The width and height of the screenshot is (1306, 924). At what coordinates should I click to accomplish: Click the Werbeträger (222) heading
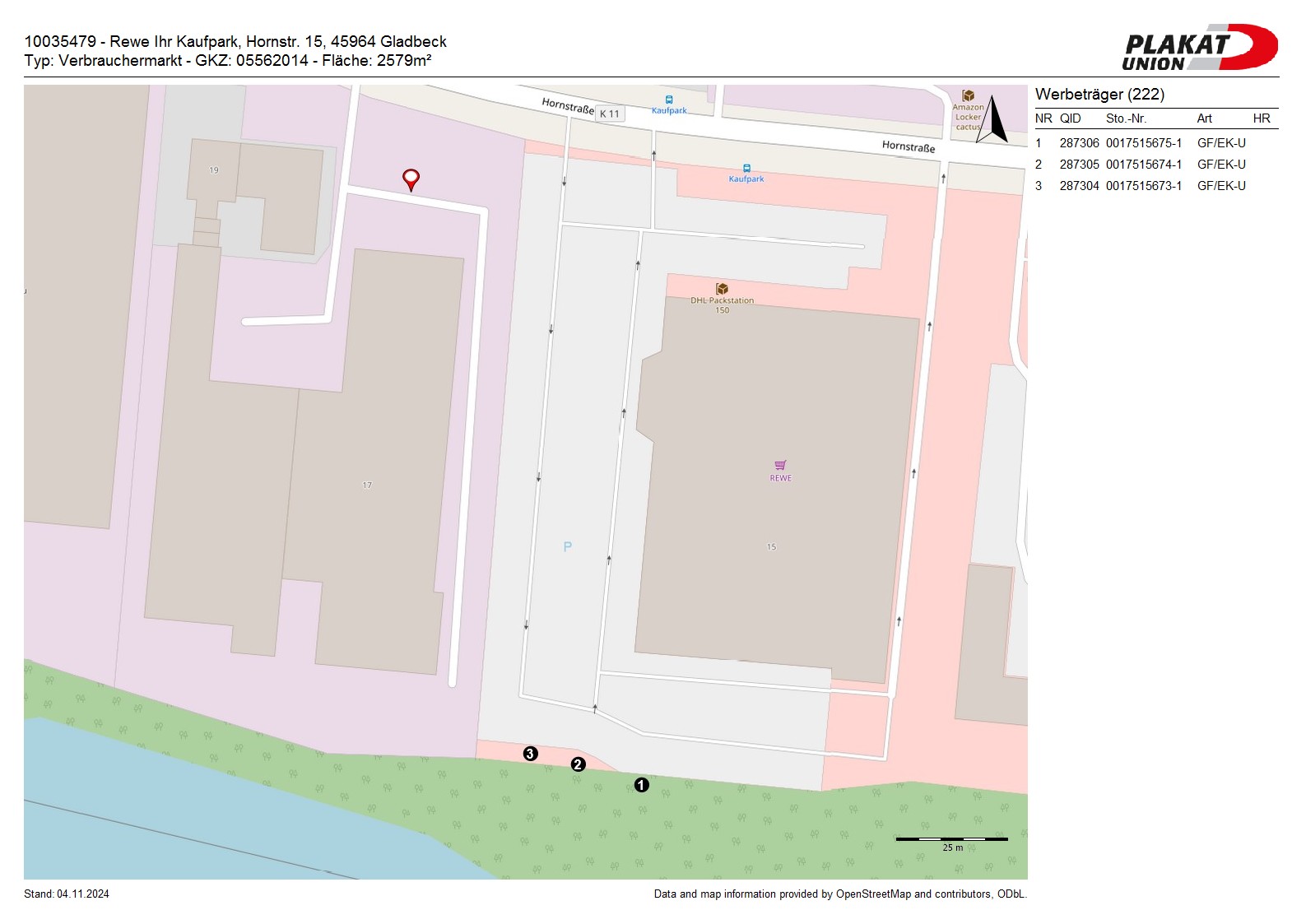tap(1099, 95)
